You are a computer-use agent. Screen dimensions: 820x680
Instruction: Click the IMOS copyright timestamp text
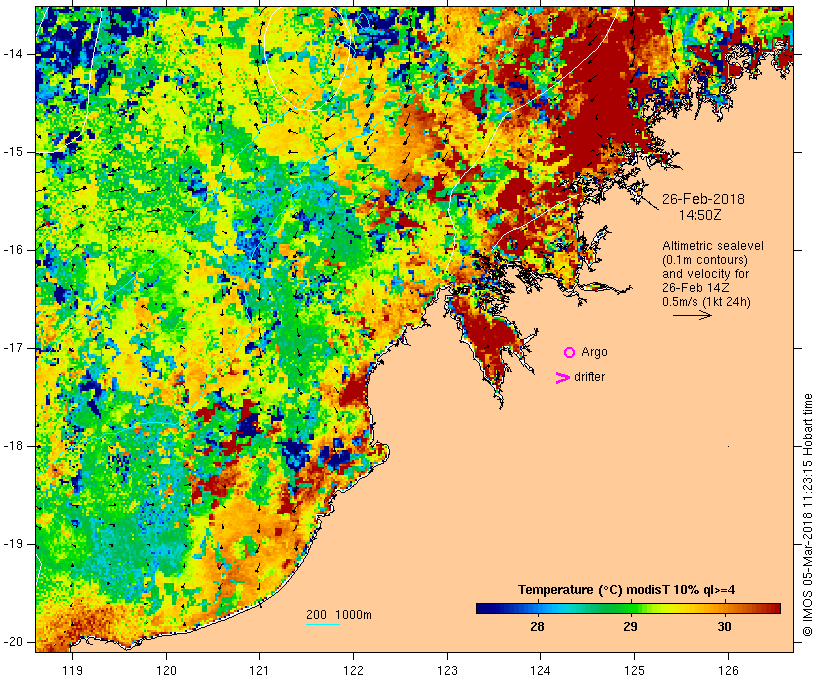tap(808, 515)
